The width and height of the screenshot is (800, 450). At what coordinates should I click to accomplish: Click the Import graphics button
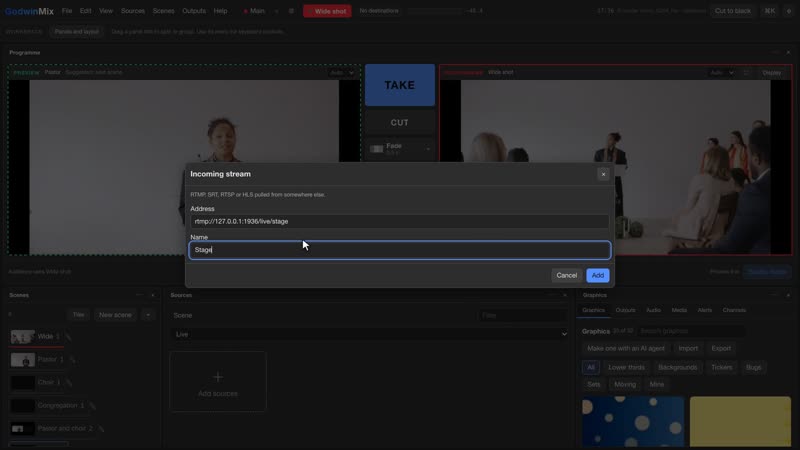coord(688,348)
